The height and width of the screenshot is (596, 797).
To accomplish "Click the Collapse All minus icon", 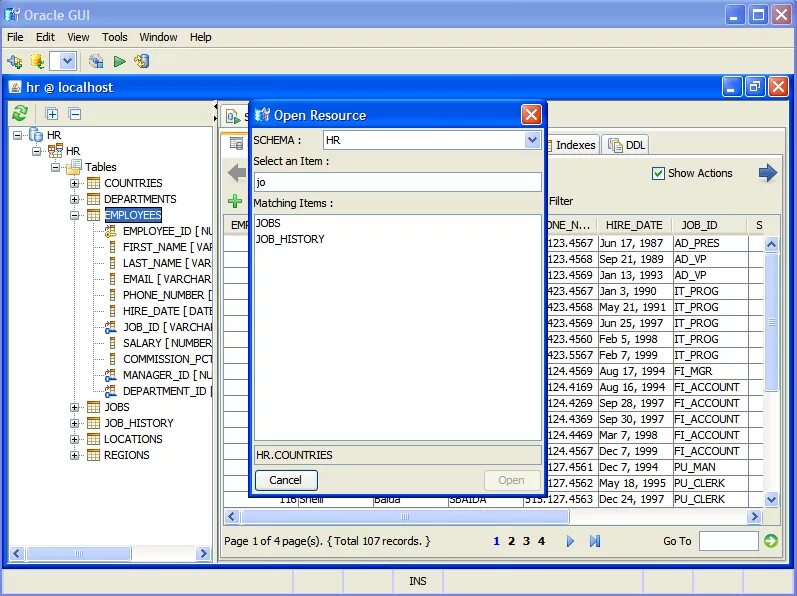I will (75, 114).
